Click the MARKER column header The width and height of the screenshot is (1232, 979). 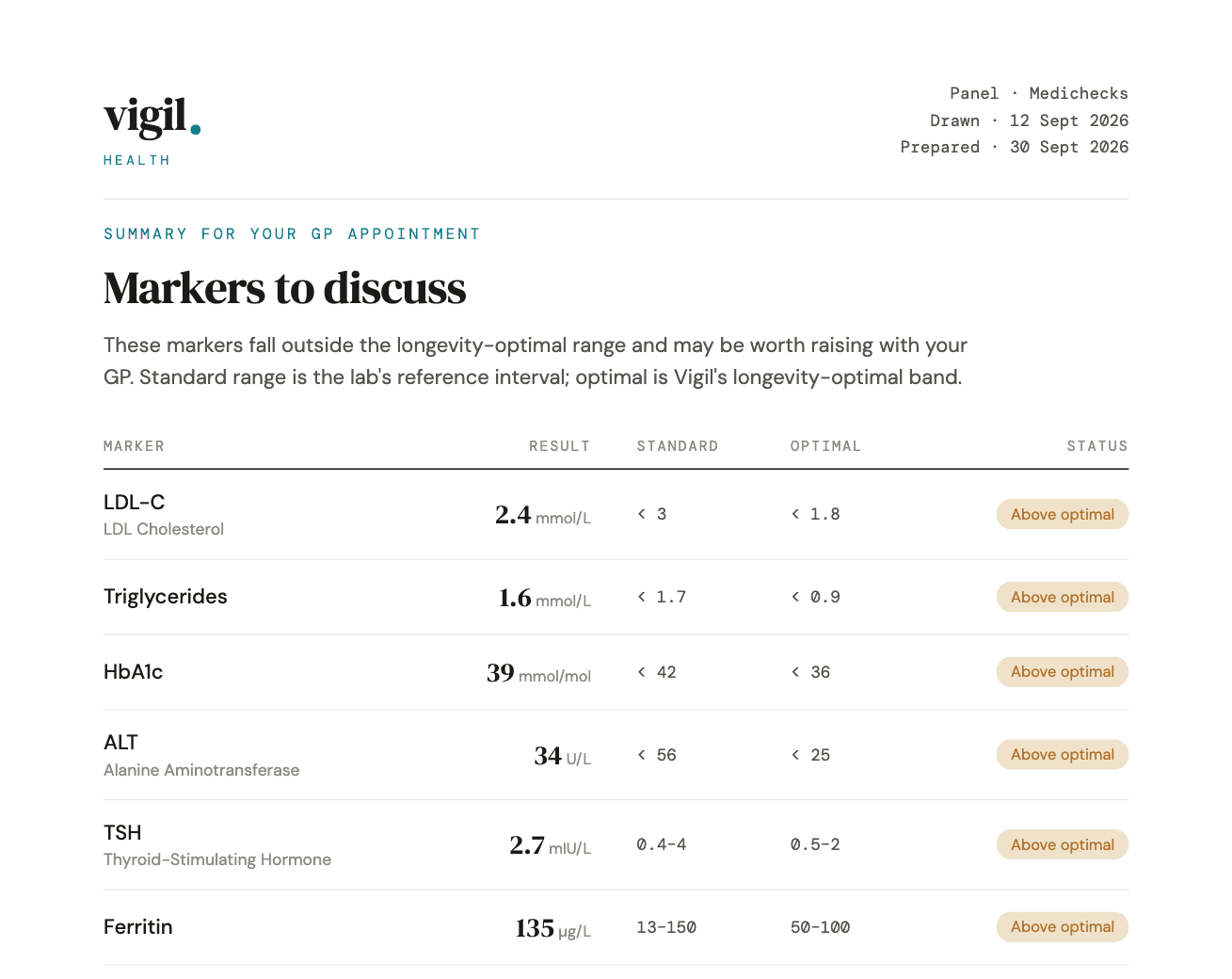(x=134, y=446)
